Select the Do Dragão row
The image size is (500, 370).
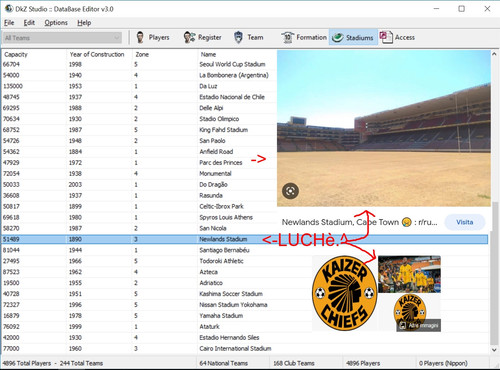(x=139, y=184)
